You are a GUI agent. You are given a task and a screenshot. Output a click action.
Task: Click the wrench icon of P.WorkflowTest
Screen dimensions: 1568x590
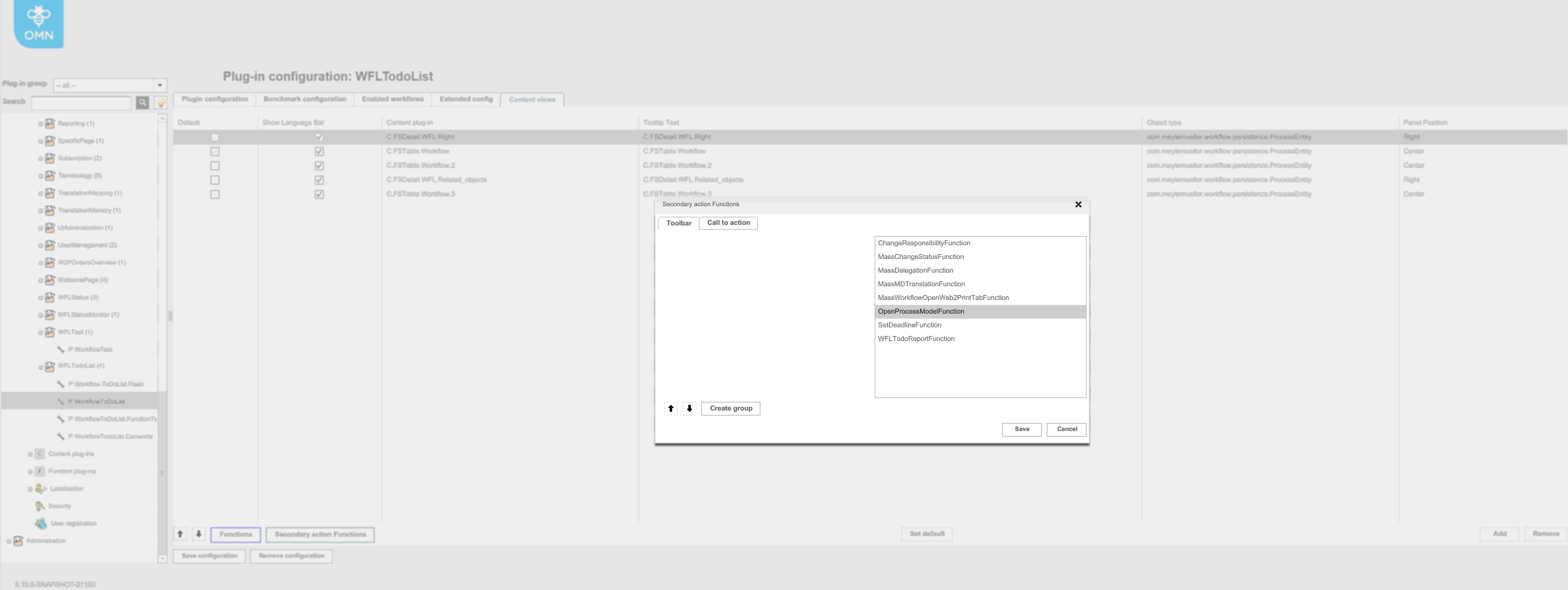61,350
